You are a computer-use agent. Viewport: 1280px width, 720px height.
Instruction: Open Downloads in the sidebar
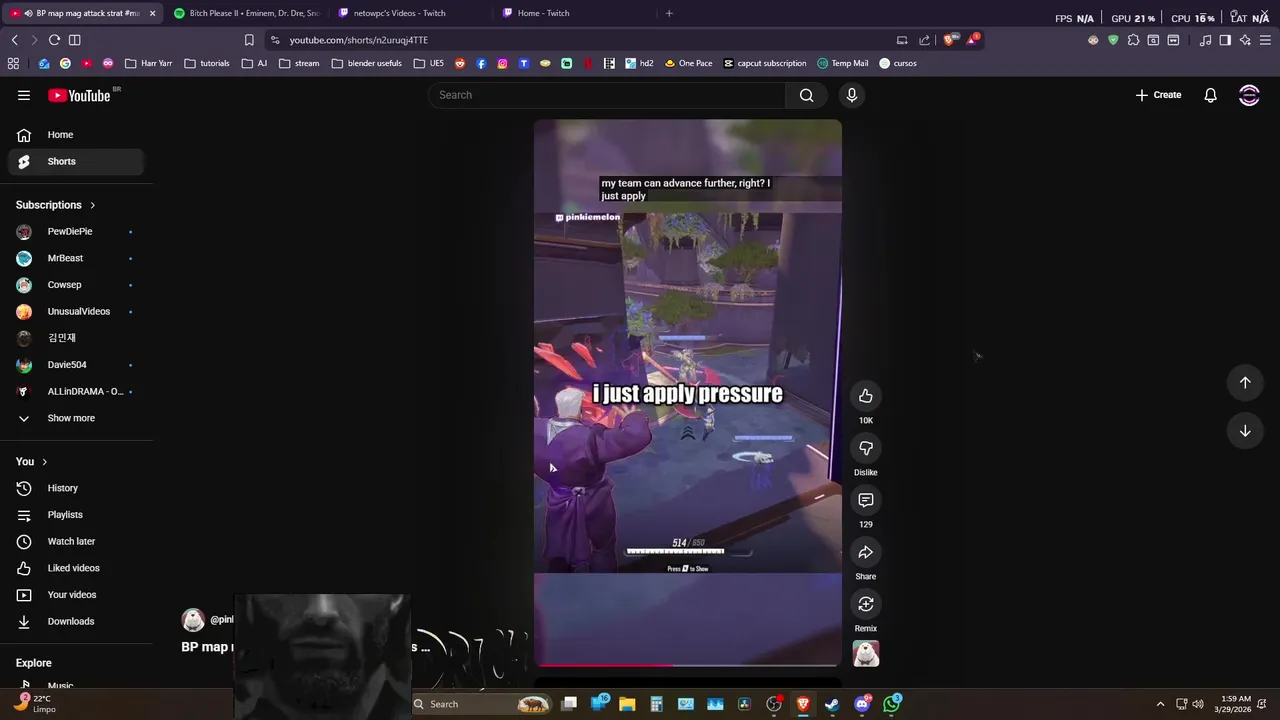pos(76,621)
